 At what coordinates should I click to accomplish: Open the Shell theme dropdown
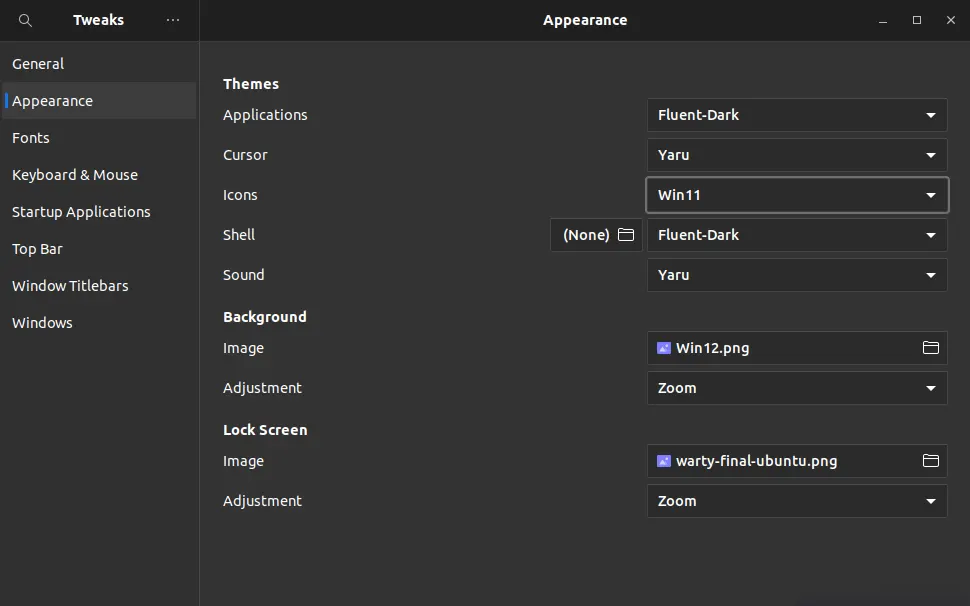tap(796, 234)
